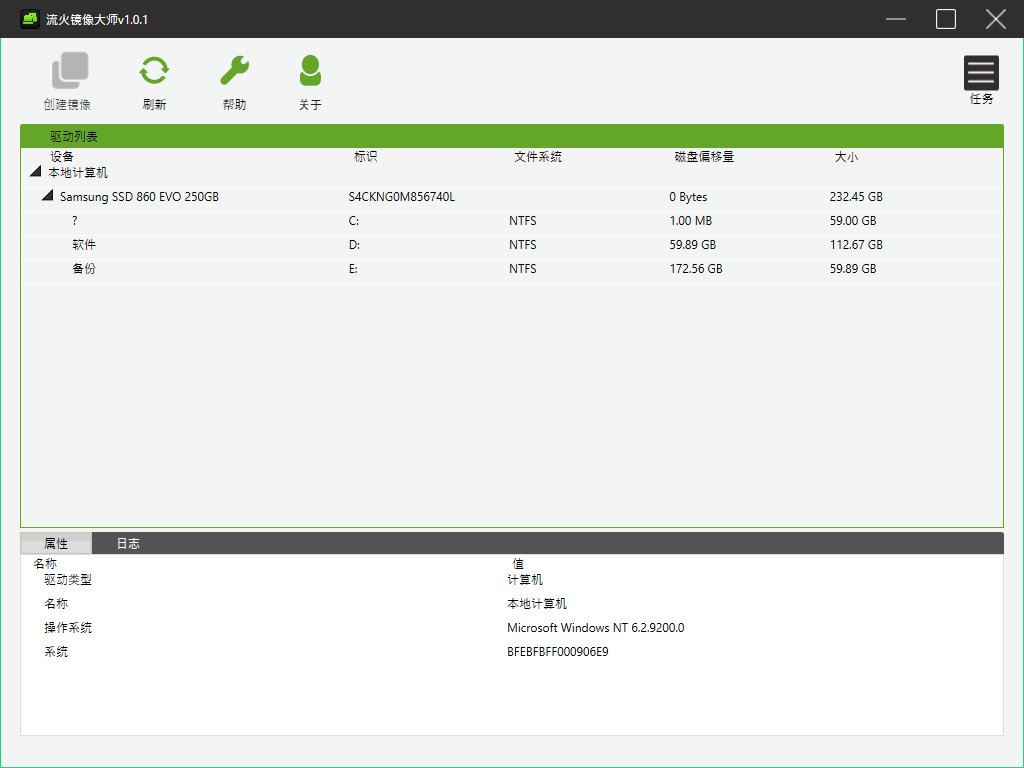Click the D: drive letter cell

click(354, 245)
